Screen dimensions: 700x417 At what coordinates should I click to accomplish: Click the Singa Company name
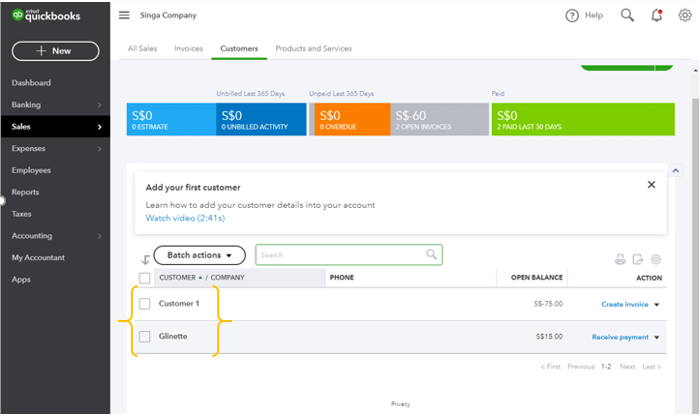[168, 15]
